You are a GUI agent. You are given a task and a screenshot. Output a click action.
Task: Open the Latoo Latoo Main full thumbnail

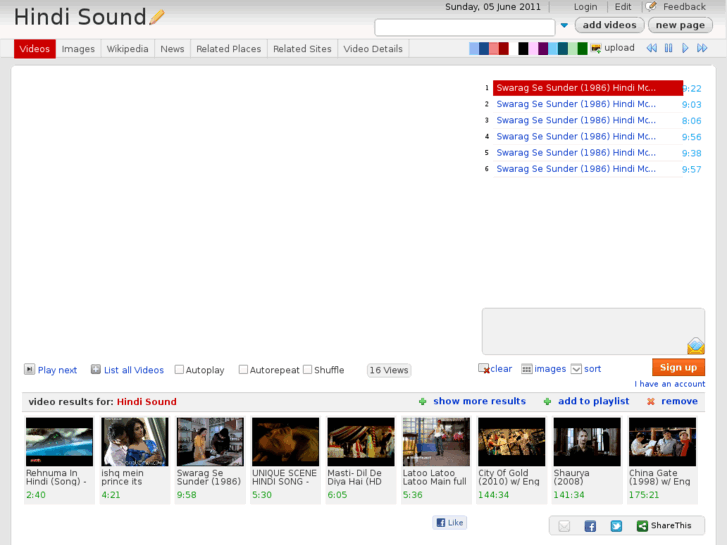(x=436, y=442)
